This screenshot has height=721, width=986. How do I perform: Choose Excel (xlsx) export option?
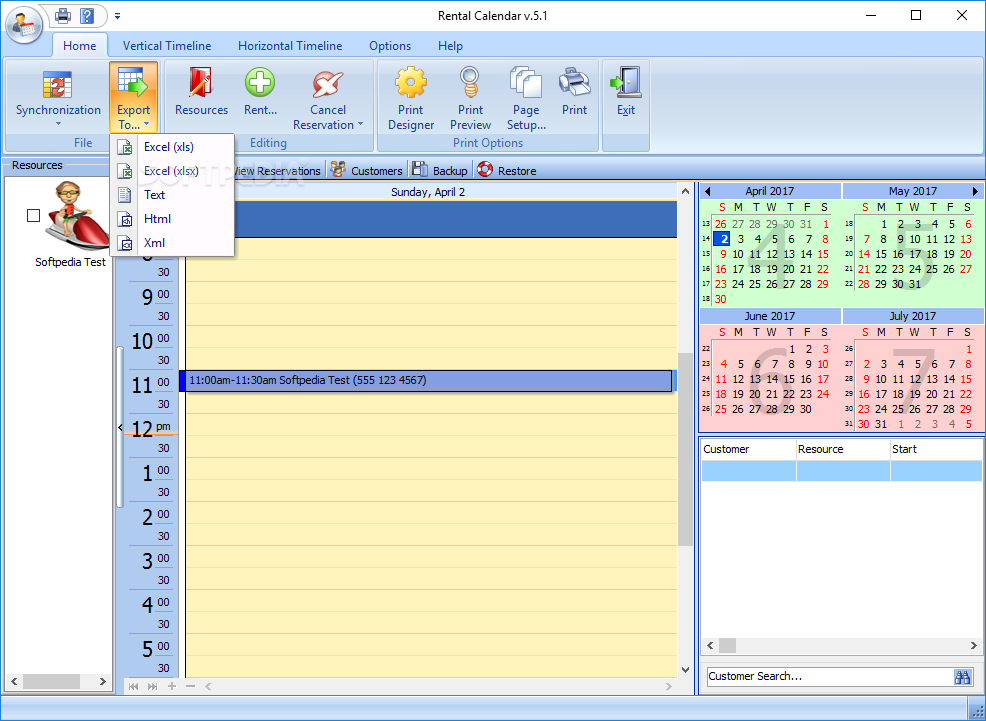point(172,170)
